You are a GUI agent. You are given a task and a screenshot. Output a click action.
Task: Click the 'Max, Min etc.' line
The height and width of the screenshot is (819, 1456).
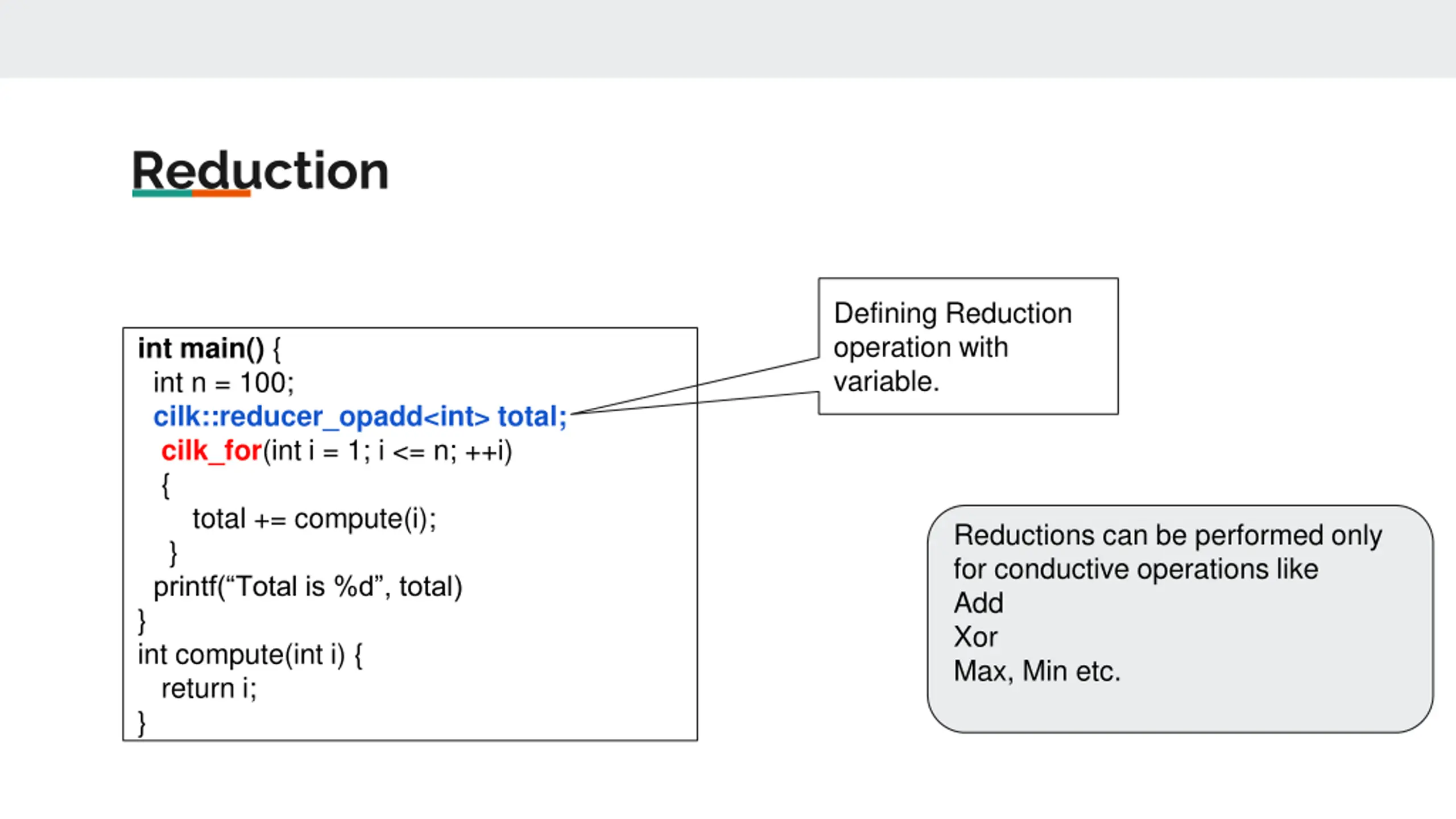pyautogui.click(x=1037, y=671)
